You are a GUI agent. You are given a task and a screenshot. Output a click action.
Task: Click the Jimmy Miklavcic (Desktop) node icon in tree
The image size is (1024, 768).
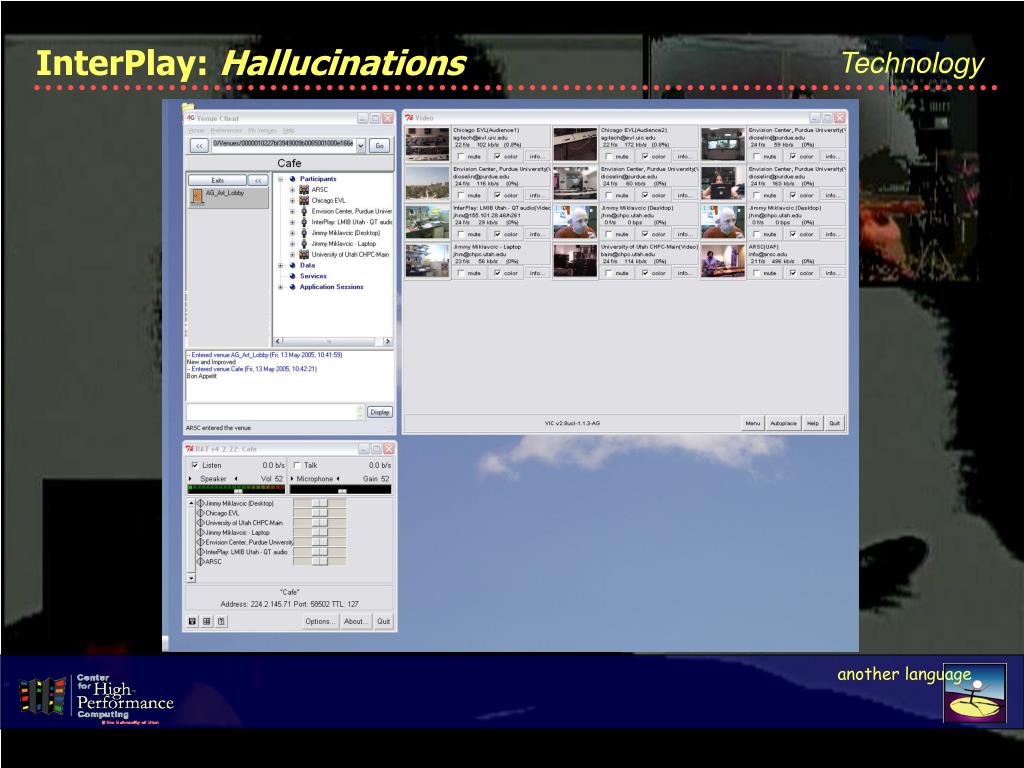pos(304,232)
